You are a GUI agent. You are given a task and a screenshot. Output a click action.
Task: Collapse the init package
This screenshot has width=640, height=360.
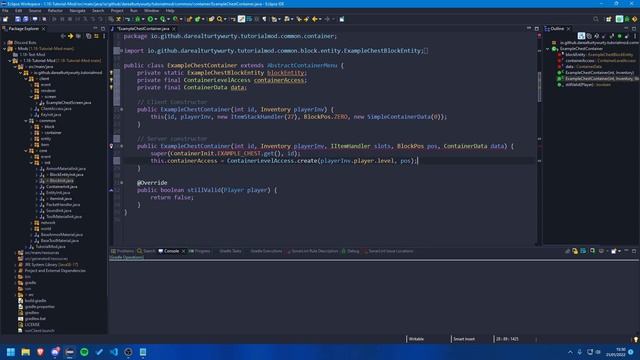31,162
